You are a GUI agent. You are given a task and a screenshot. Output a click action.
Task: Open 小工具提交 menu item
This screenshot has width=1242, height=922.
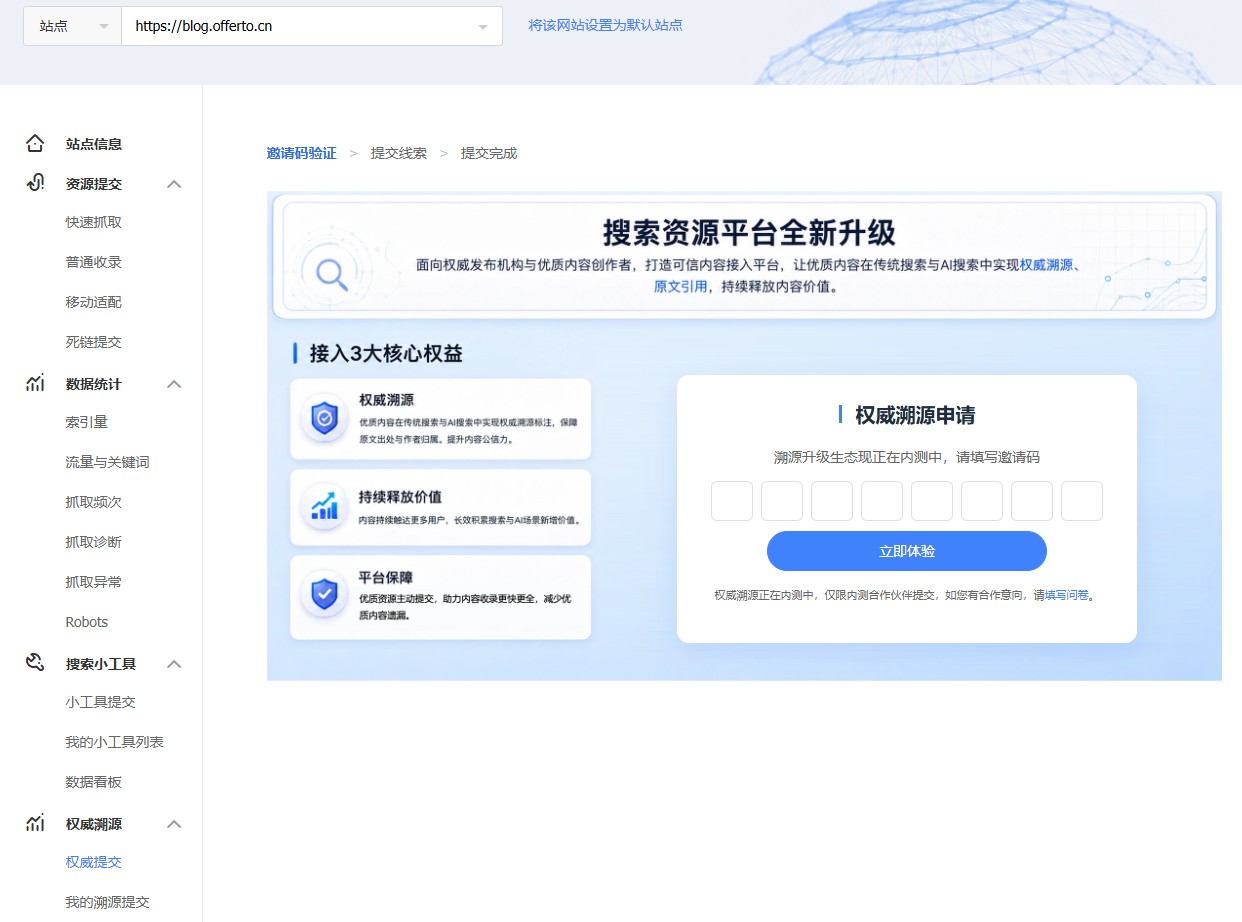coord(101,702)
